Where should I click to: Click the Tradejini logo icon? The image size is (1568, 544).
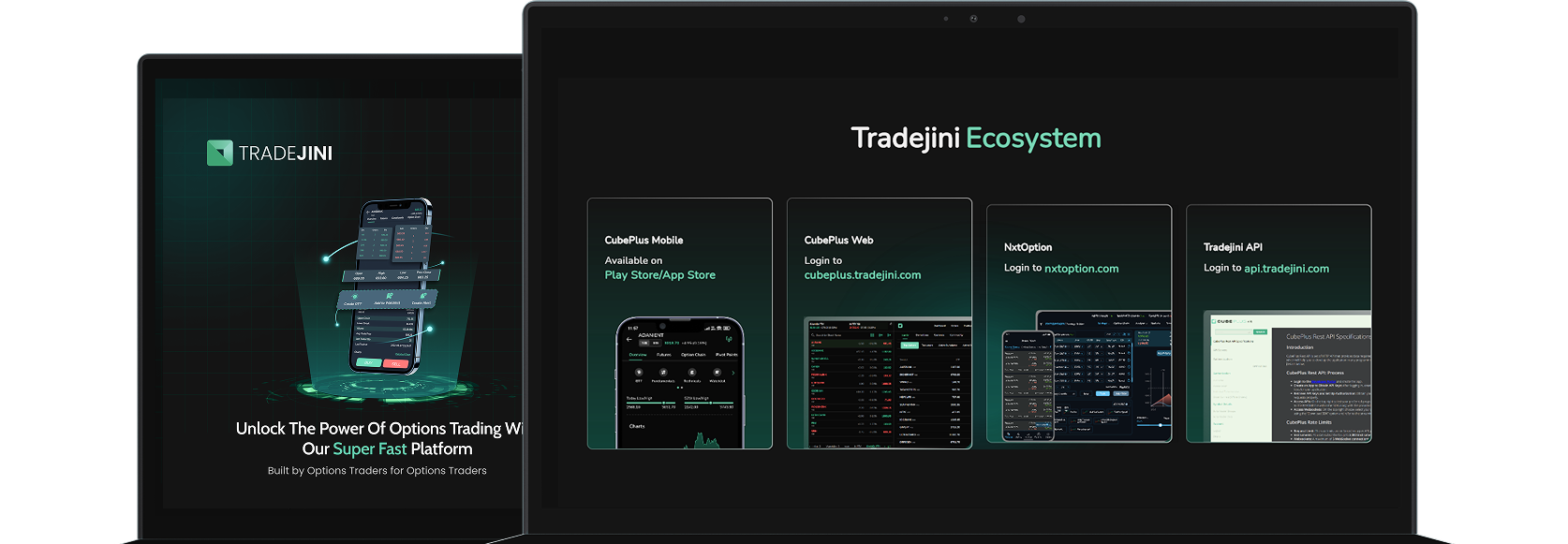(219, 153)
